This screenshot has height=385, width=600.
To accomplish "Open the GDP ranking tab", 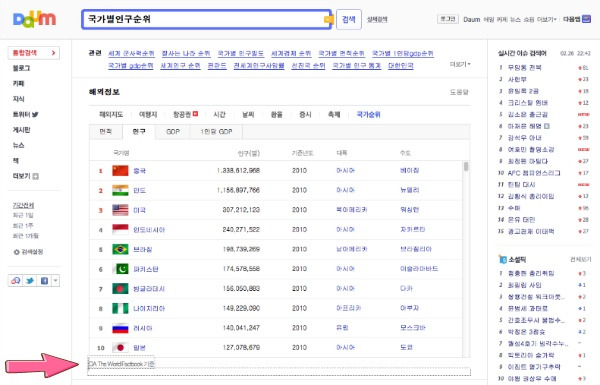I will [x=173, y=132].
